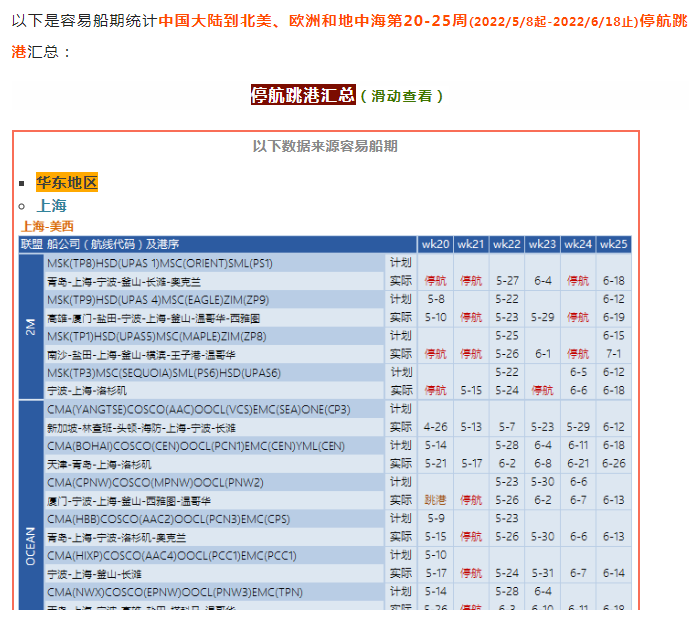
Task: Click the 5-31 date cell
Action: (543, 573)
